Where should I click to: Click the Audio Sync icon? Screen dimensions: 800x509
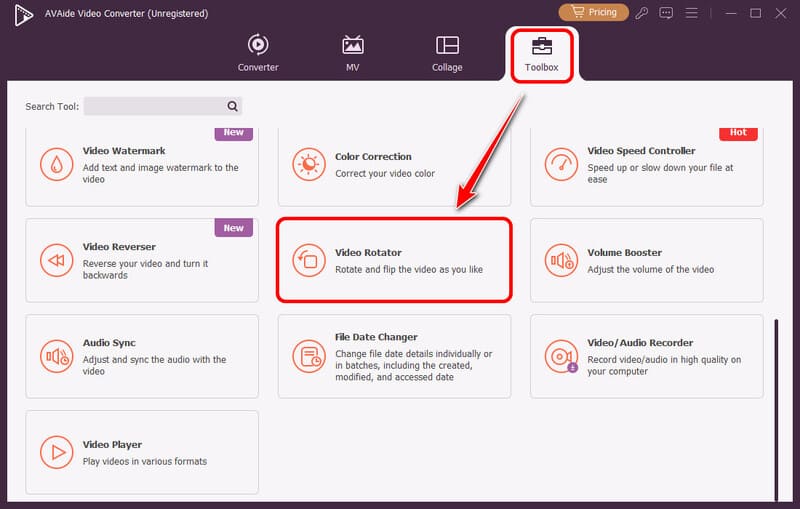click(57, 356)
